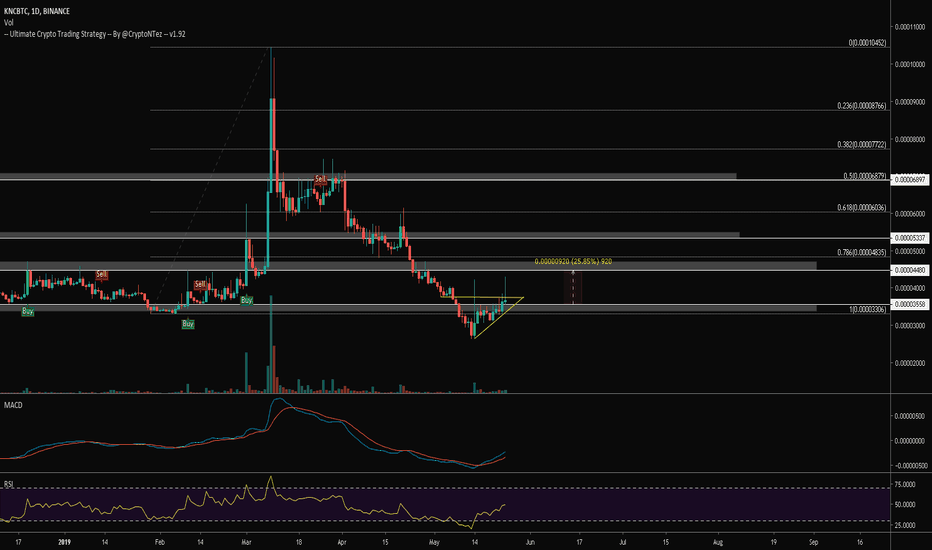Click the RSI 75.0000 axis value
The width and height of the screenshot is (932, 550).
905,485
